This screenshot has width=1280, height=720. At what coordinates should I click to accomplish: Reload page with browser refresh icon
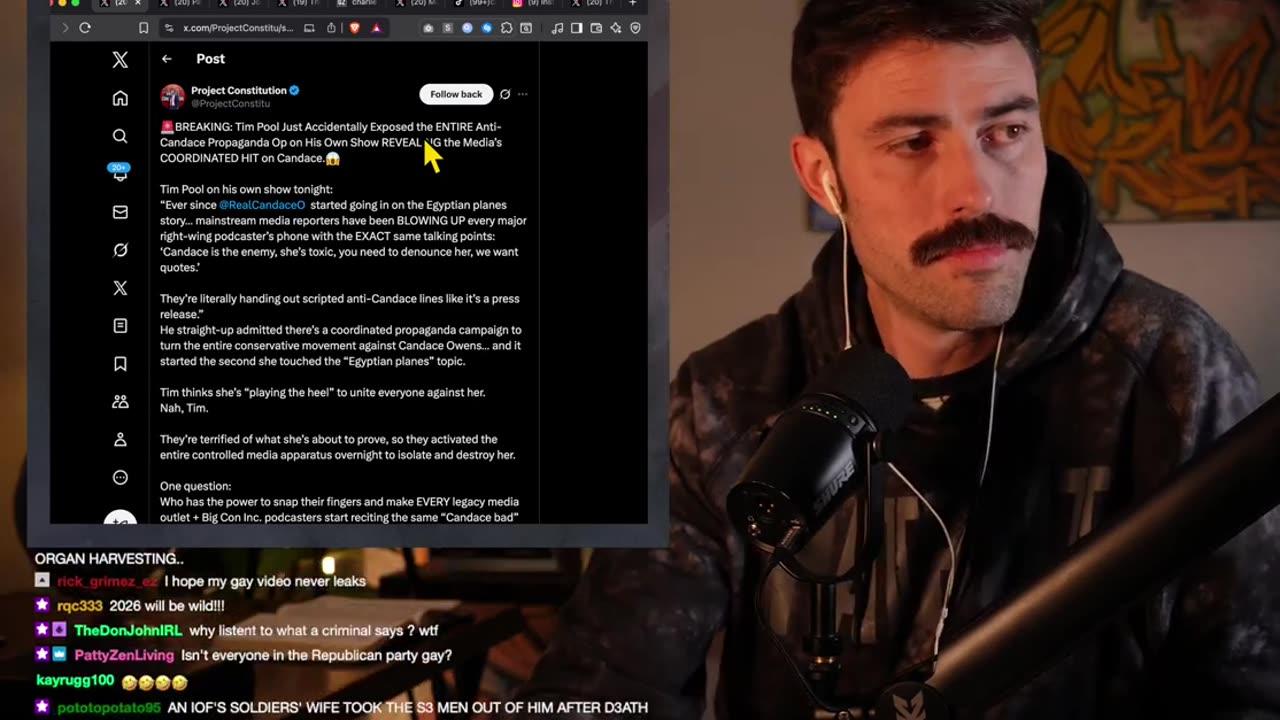click(85, 28)
